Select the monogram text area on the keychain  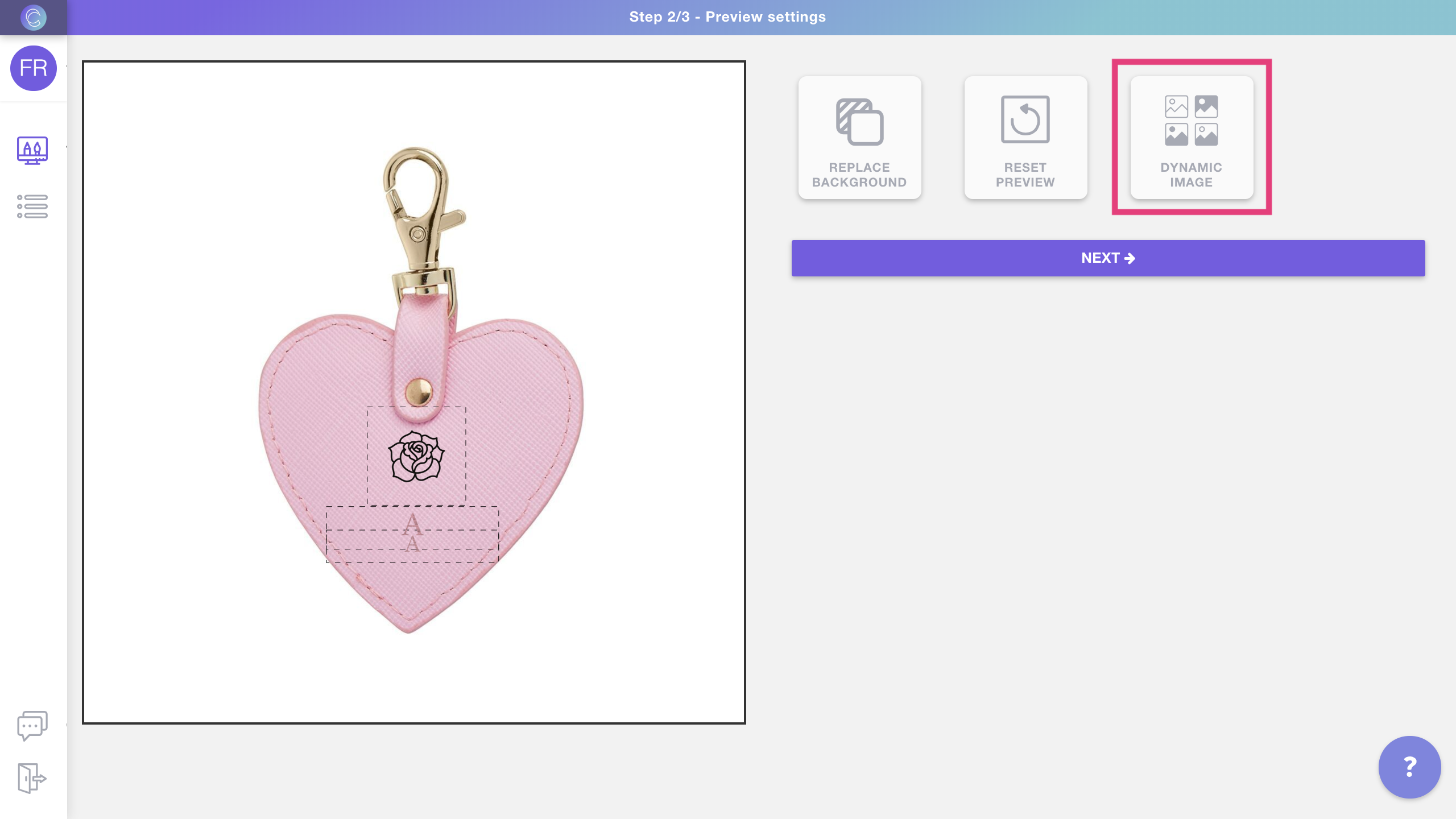point(412,532)
